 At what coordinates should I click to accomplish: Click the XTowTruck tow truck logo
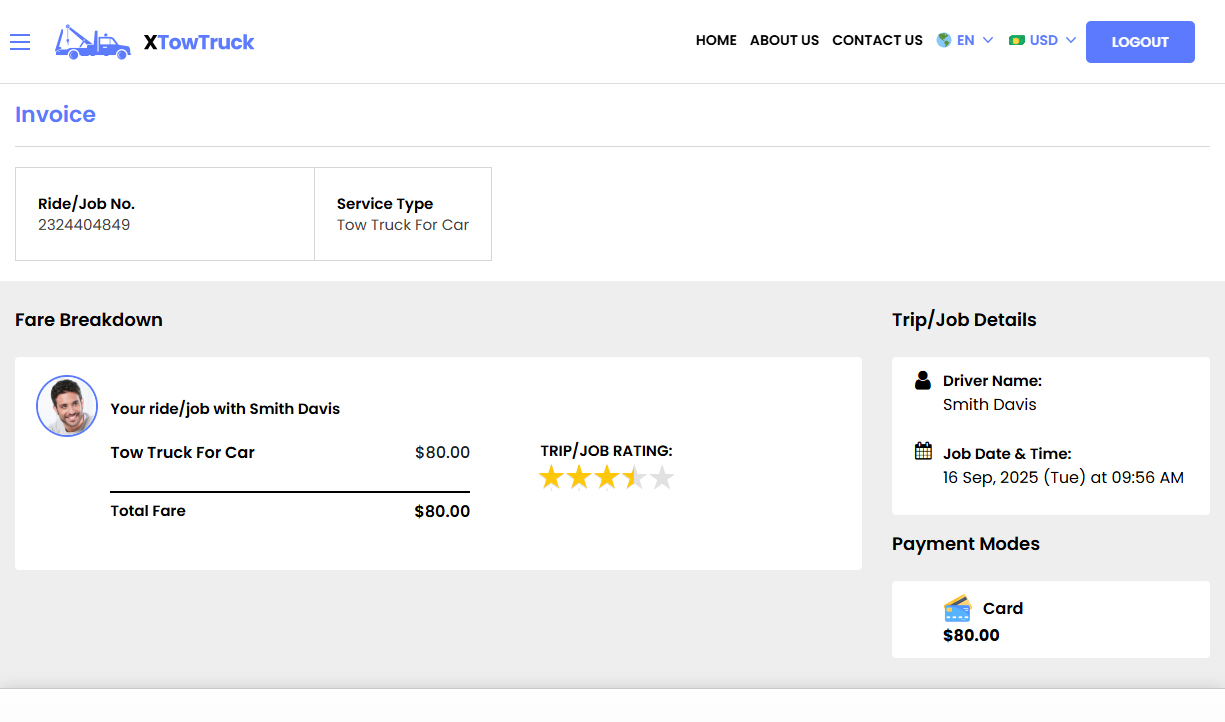point(92,42)
